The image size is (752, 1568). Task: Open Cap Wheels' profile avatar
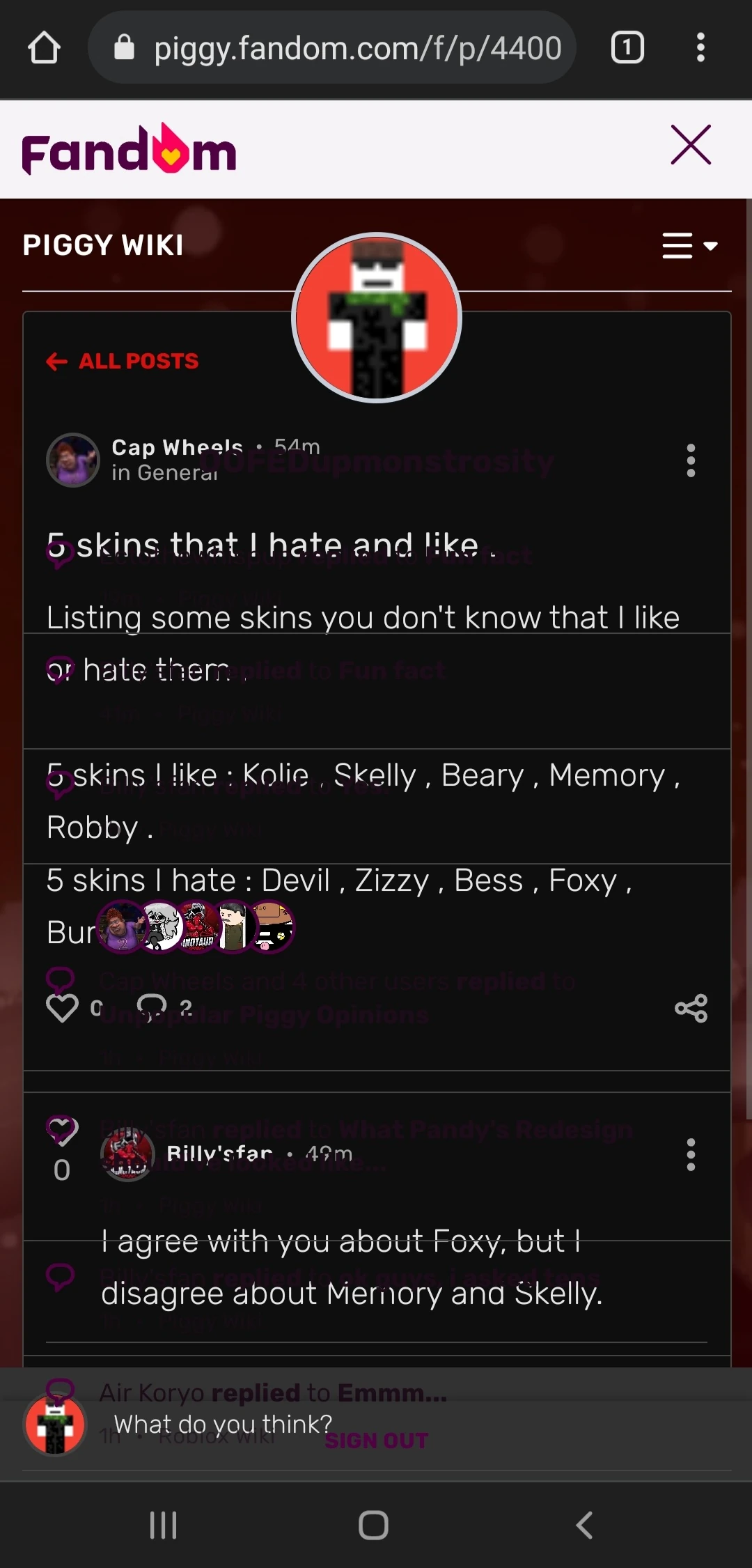(72, 460)
